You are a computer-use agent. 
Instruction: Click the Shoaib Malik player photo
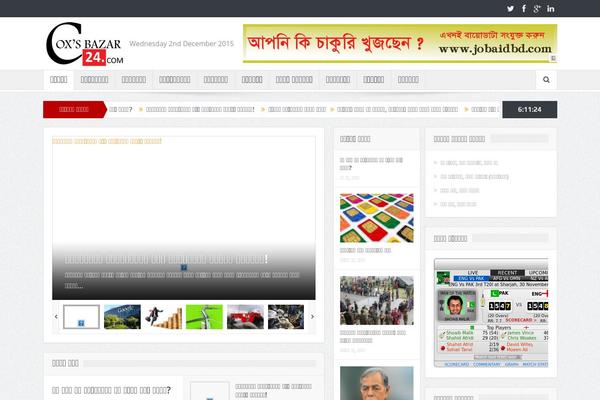tap(457, 305)
